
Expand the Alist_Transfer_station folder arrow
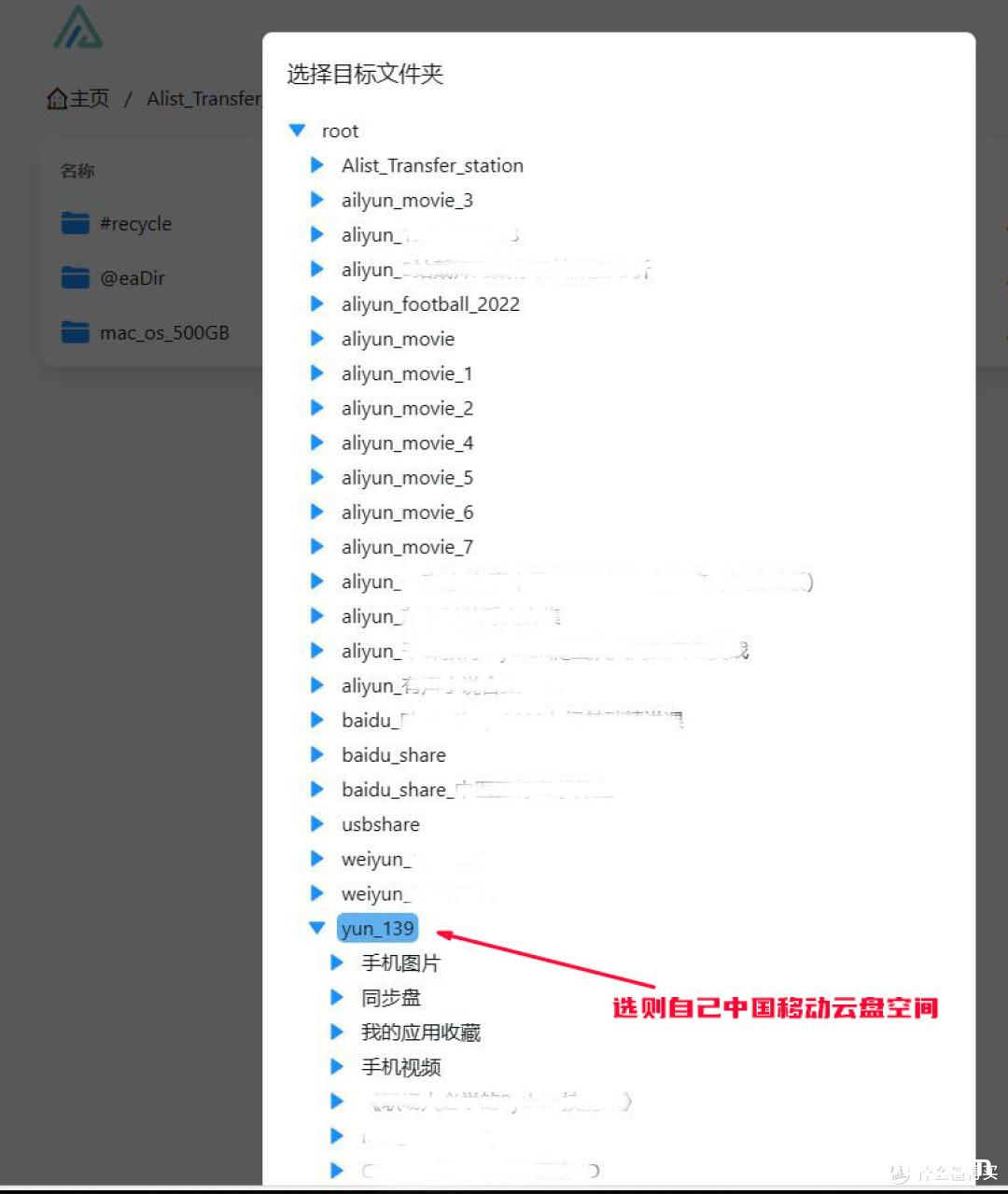pos(316,165)
